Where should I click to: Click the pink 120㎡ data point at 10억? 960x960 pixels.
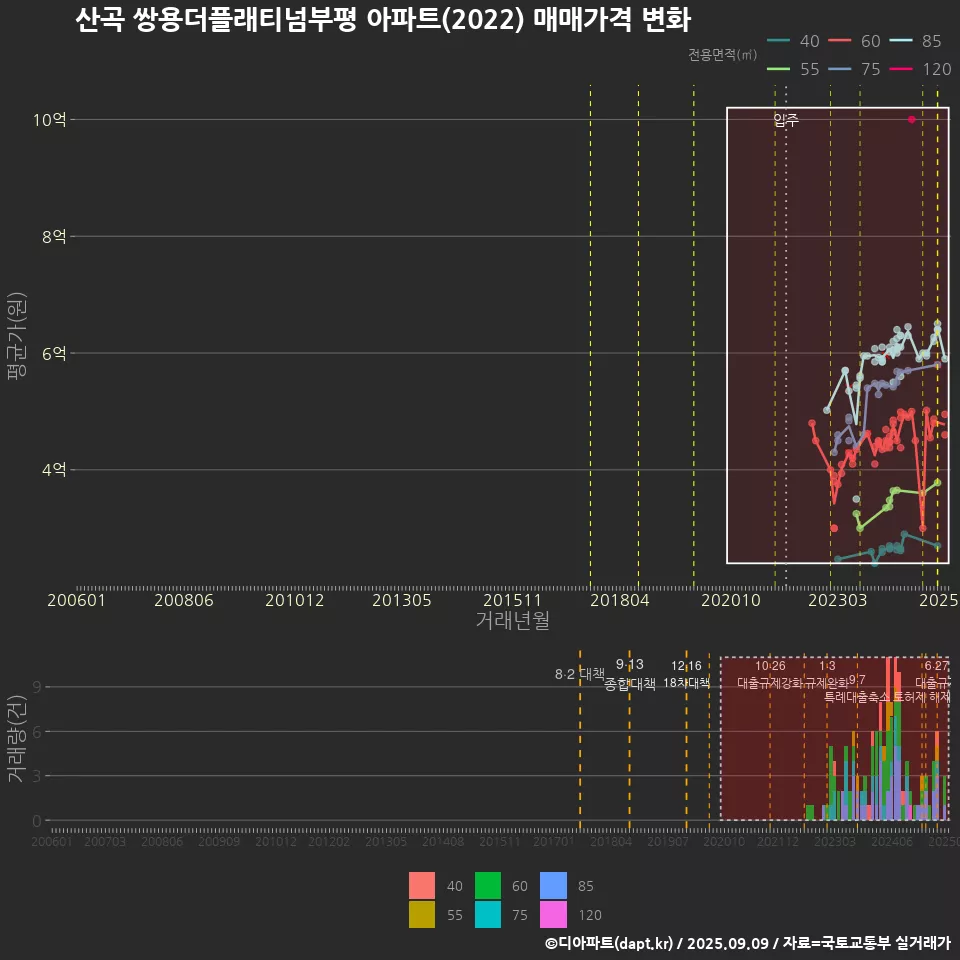(x=911, y=119)
